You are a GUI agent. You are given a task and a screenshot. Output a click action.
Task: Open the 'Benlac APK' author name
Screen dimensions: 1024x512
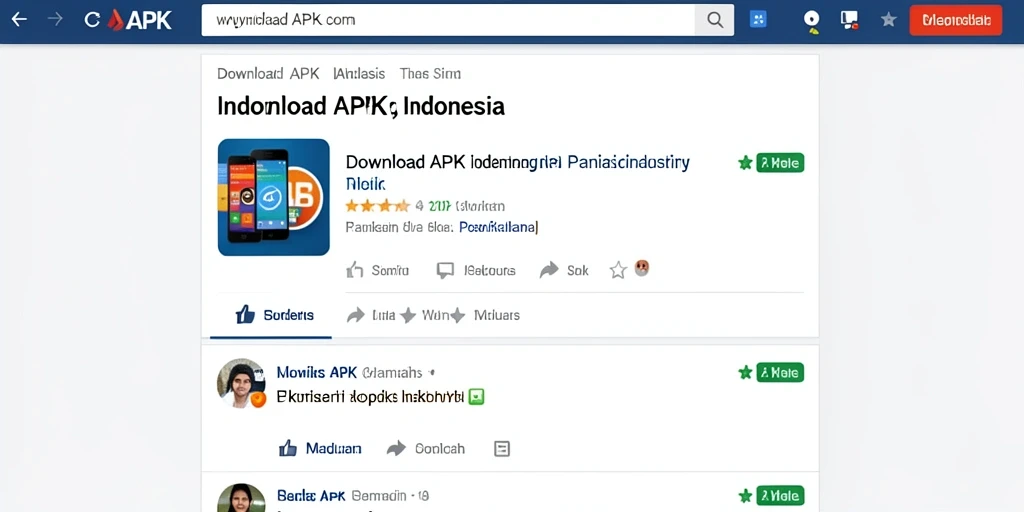point(312,496)
